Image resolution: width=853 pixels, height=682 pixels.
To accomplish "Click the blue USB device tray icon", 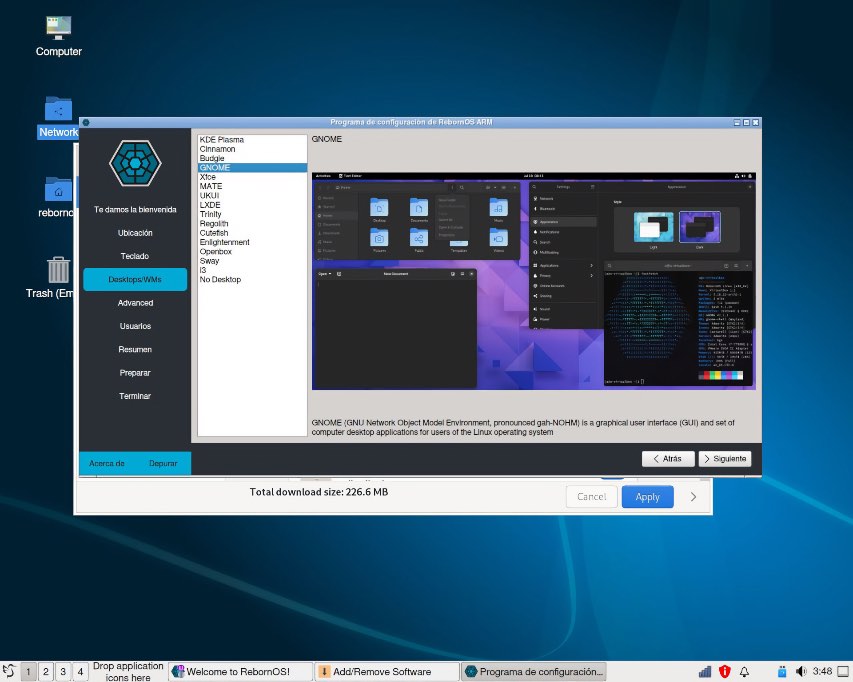I will pyautogui.click(x=782, y=672).
